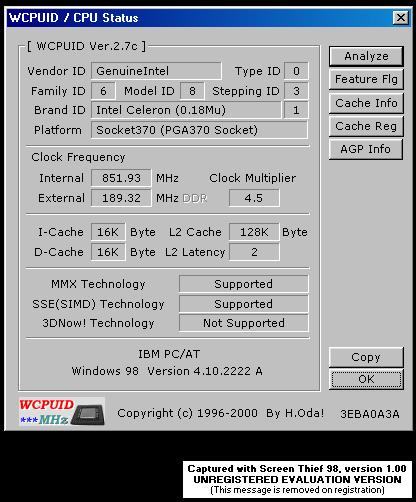Click the Model ID value 8

(x=192, y=91)
